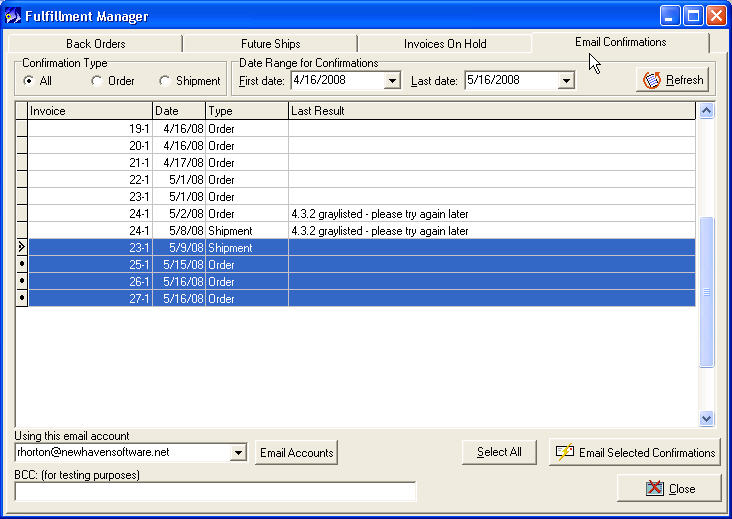The width and height of the screenshot is (732, 519).
Task: Click row indicator arrow for invoice 23-1 Shipment
Action: coord(21,247)
